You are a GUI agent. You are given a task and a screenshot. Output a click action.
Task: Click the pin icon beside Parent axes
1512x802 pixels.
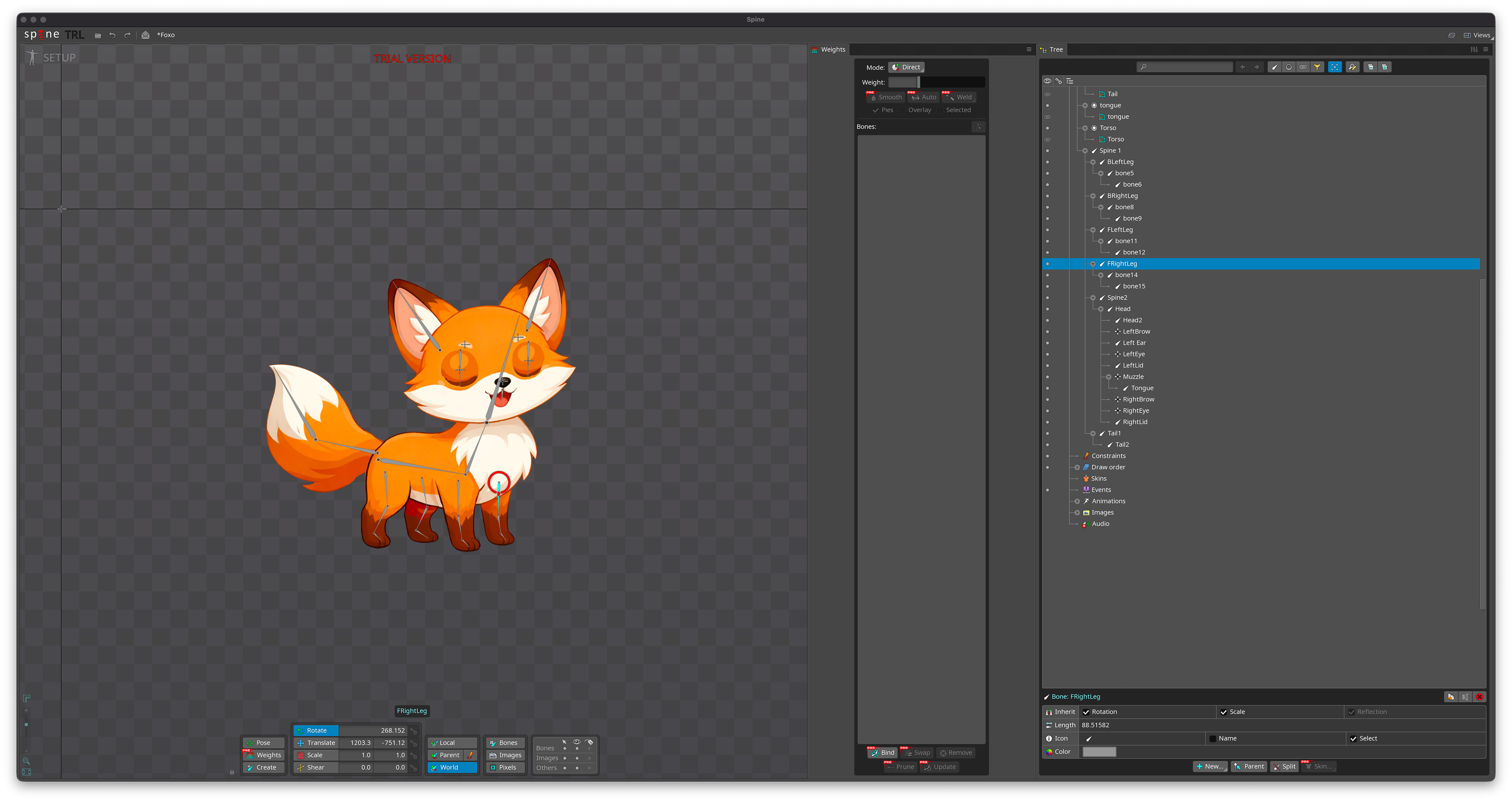[x=470, y=755]
